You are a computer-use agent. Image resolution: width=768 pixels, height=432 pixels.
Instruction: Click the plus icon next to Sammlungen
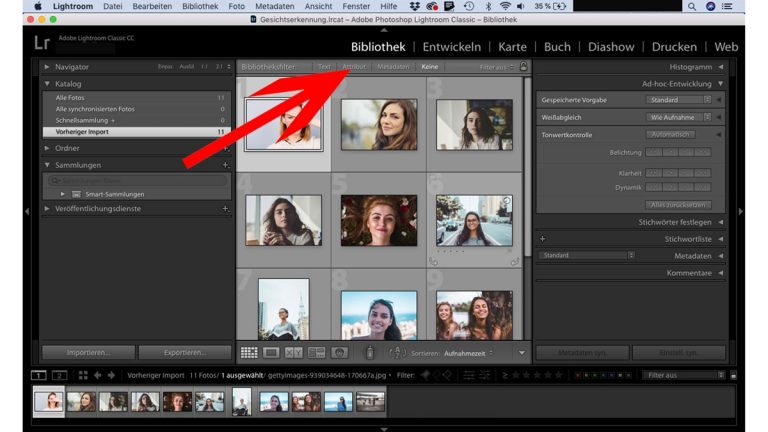[x=225, y=164]
